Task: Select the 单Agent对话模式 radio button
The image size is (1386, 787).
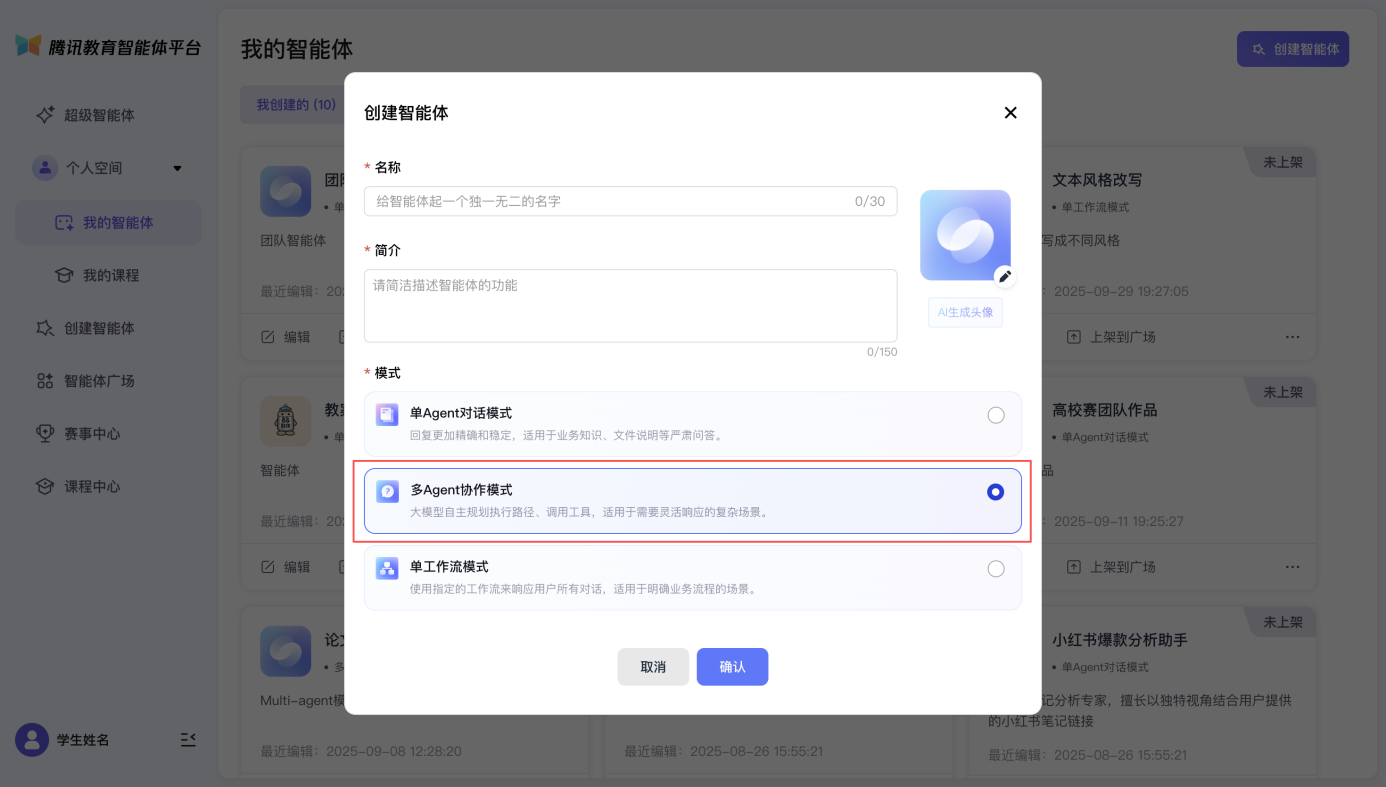Action: click(995, 415)
